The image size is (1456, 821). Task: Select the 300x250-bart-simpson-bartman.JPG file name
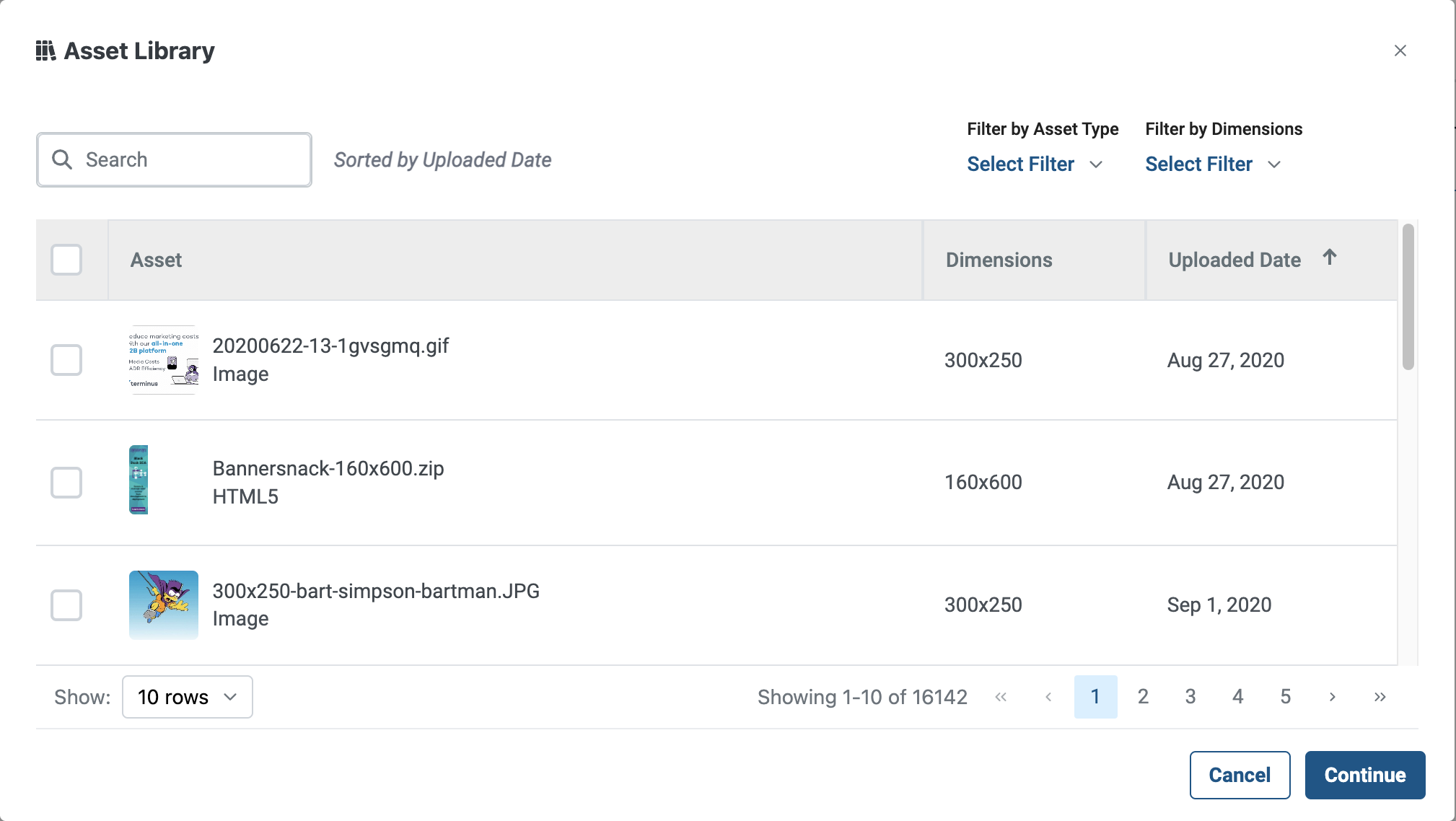pos(376,591)
